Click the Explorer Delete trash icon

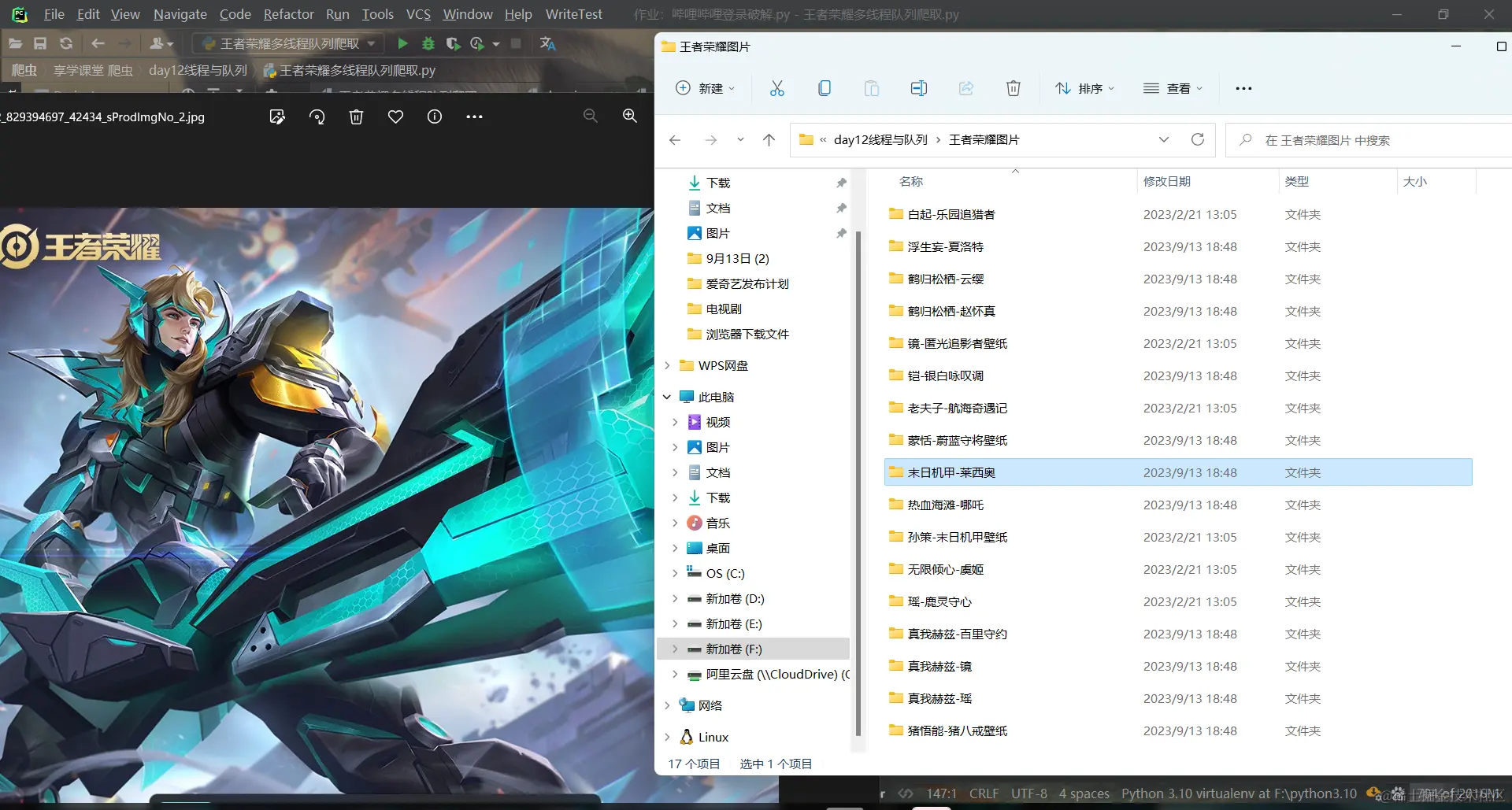tap(1014, 88)
